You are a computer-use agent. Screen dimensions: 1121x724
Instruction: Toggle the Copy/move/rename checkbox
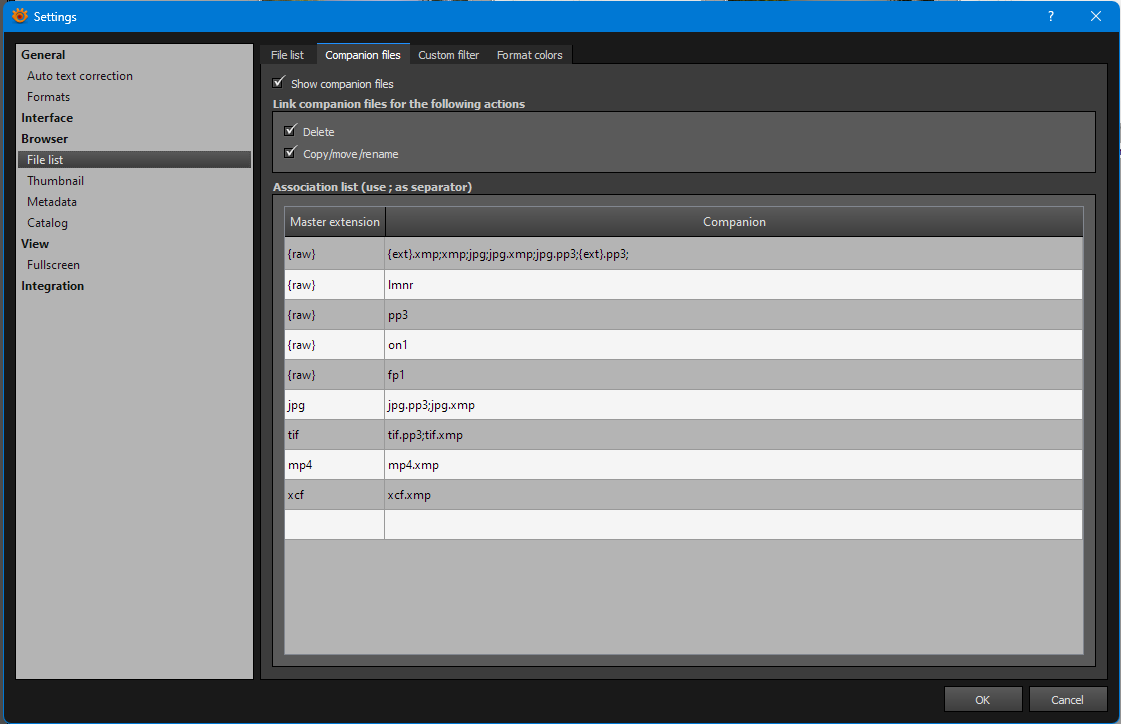point(291,153)
